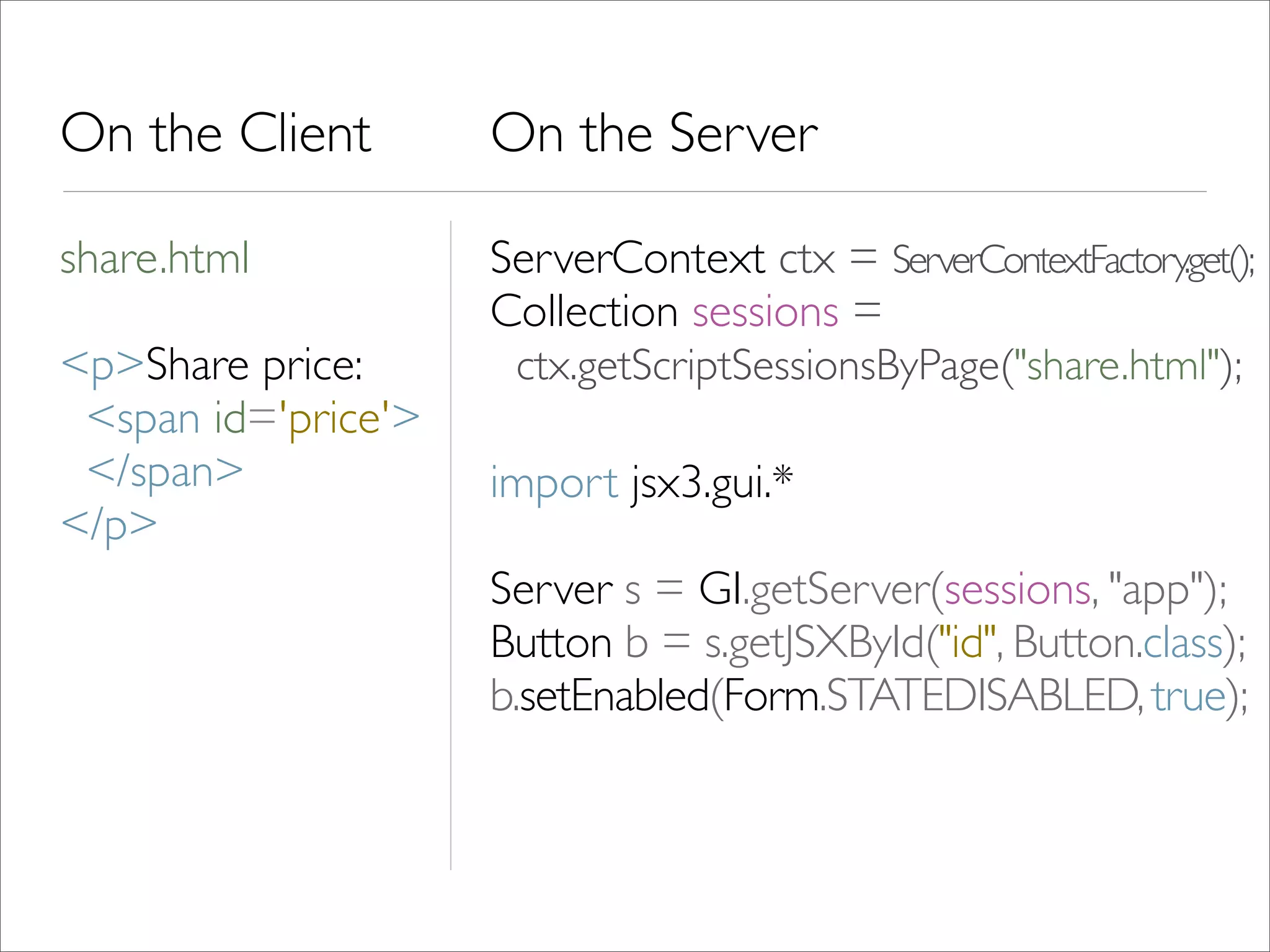
Task: Click the "On the Server" heading
Action: [654, 133]
